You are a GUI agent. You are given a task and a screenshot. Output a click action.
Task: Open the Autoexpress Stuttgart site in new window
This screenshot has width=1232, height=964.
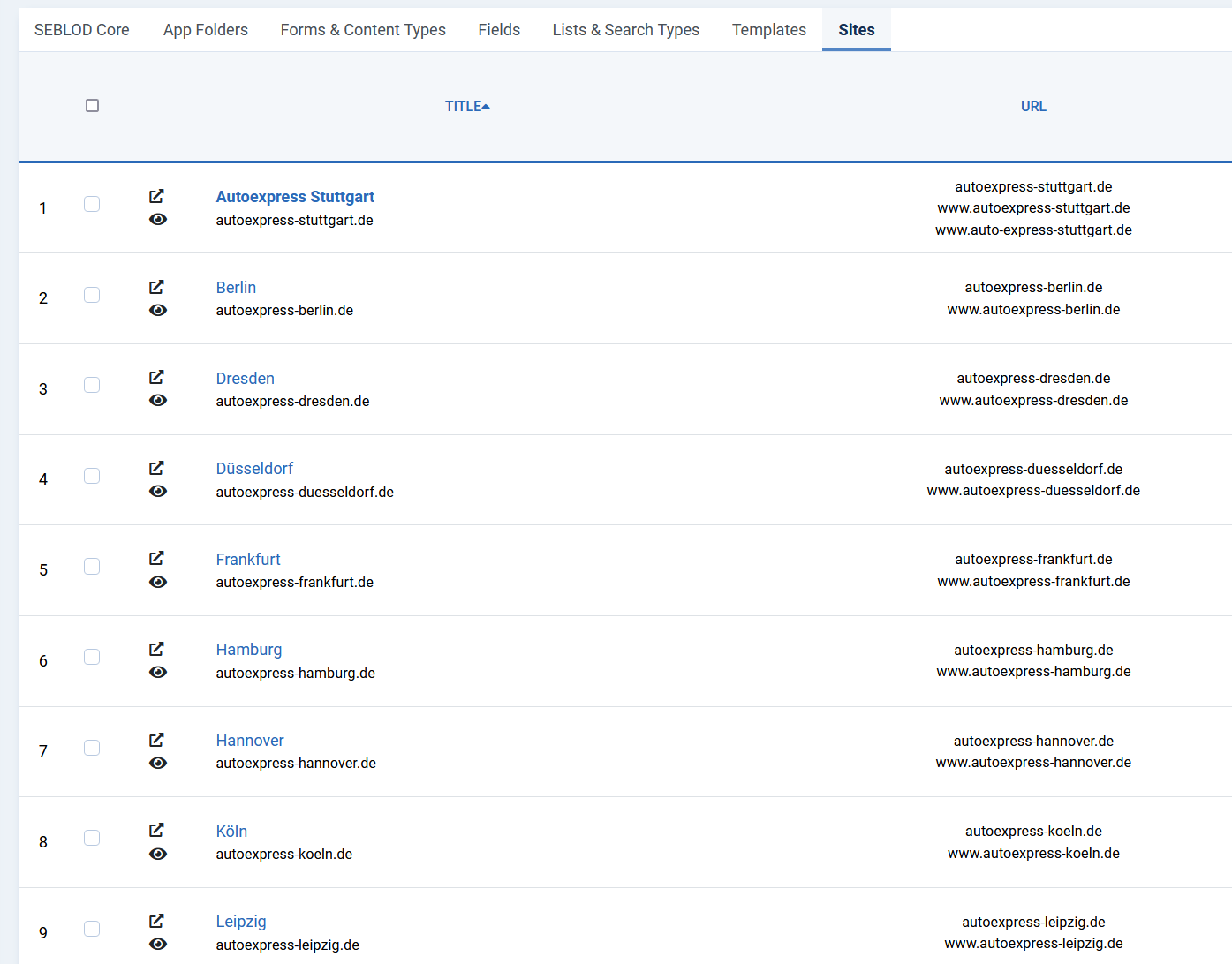pos(156,196)
